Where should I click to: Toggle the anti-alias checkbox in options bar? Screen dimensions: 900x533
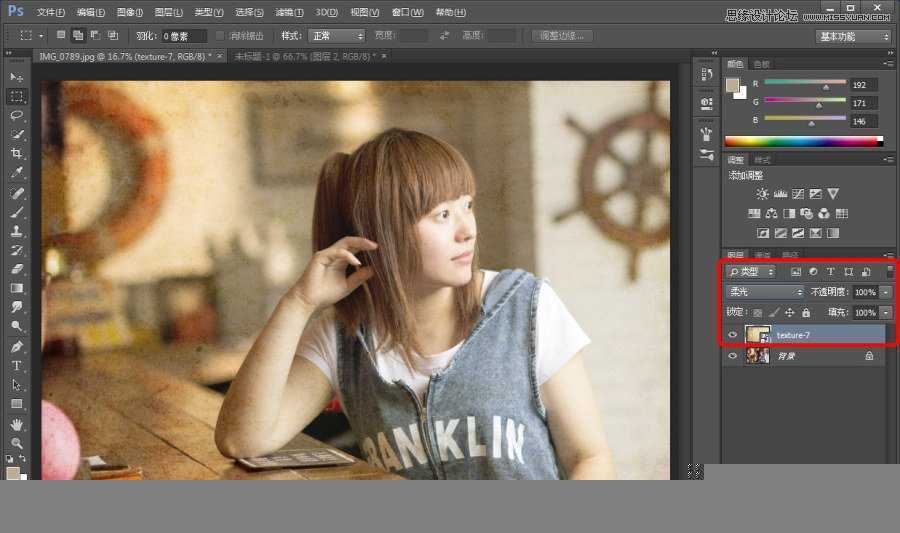point(220,36)
